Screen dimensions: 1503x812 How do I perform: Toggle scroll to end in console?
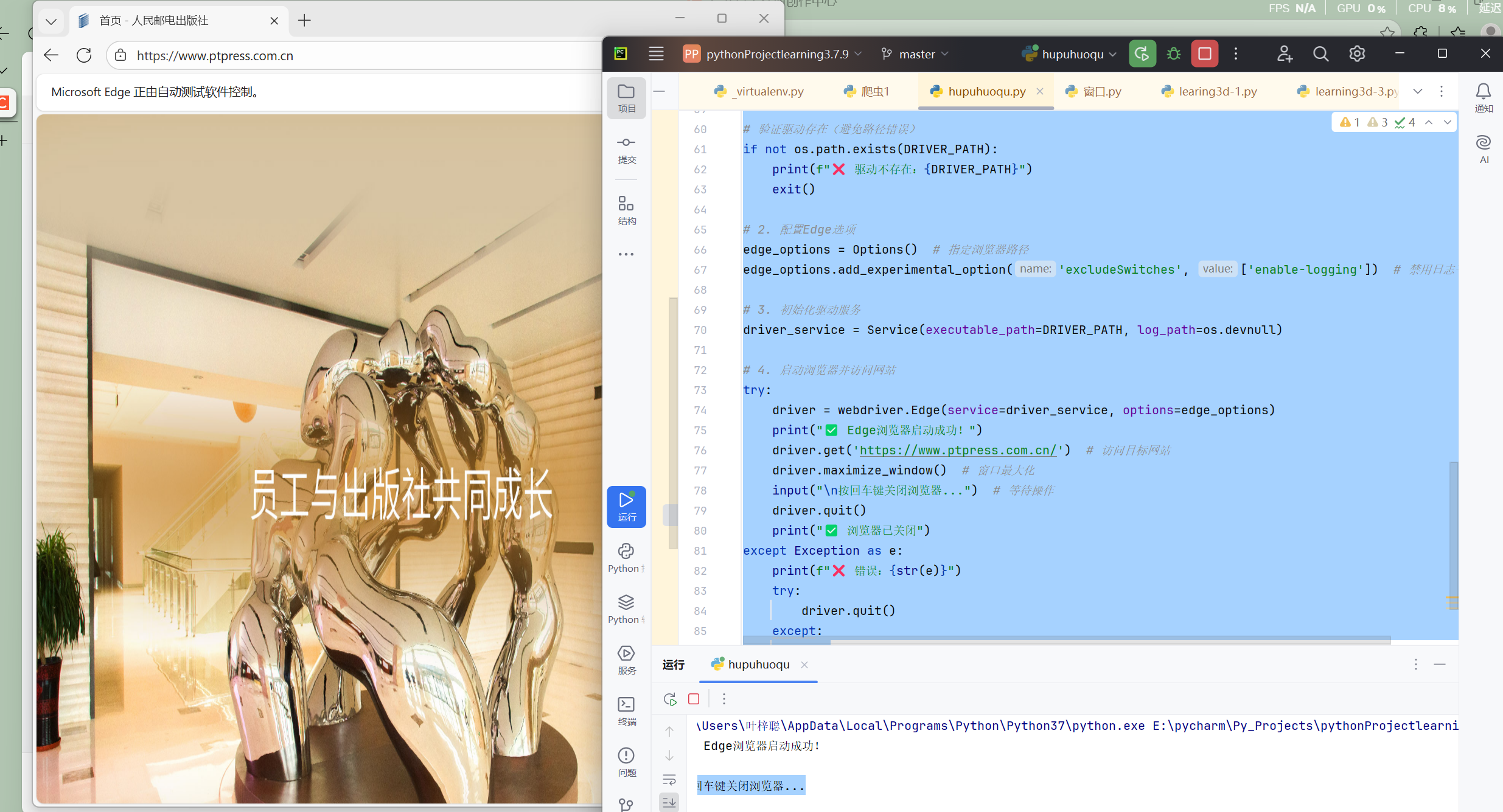click(669, 803)
